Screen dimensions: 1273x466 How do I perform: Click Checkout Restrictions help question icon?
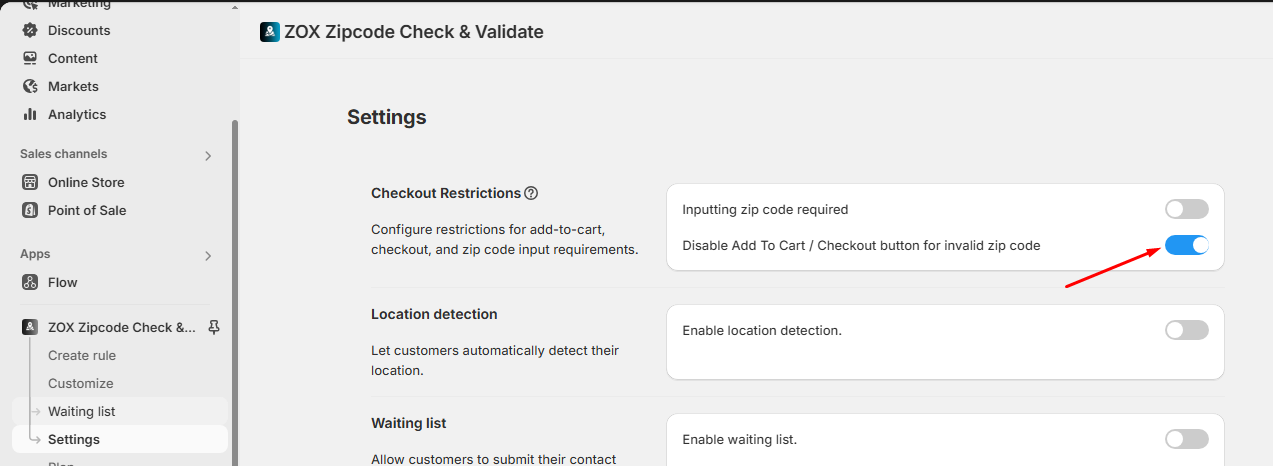click(531, 193)
